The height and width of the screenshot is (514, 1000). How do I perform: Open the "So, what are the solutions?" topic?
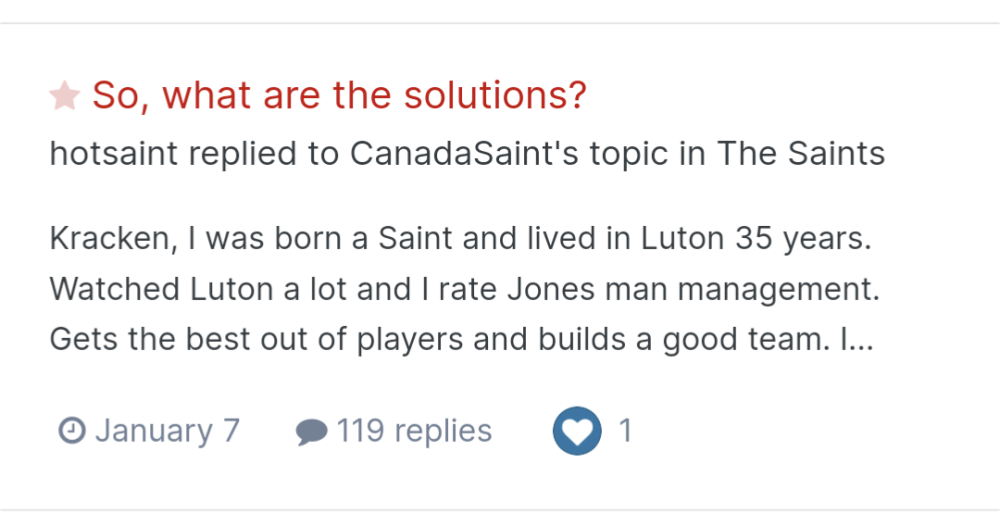click(339, 96)
